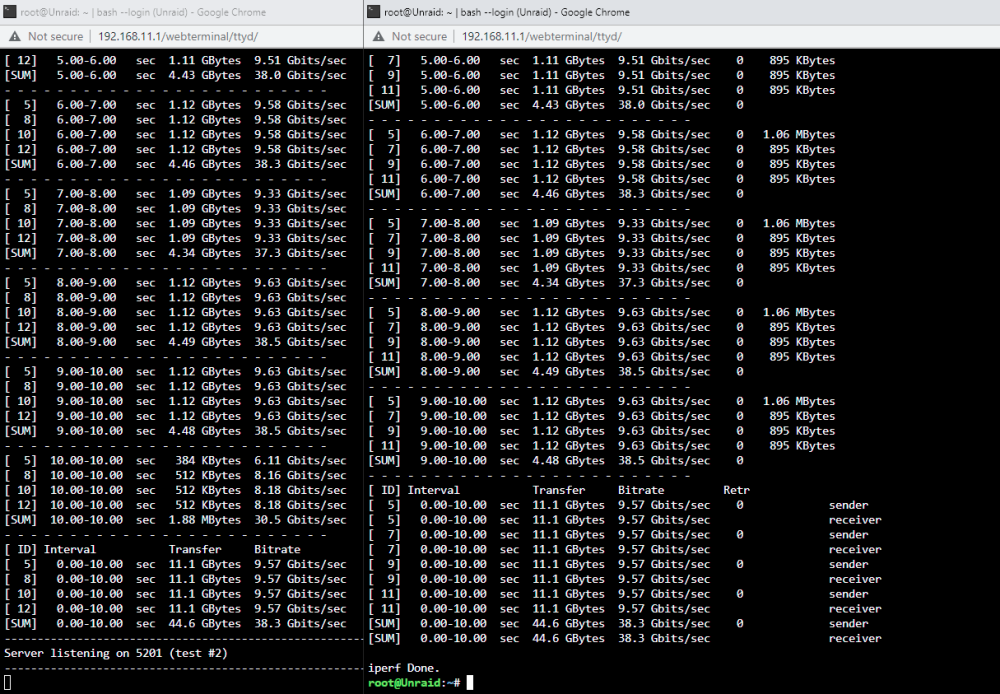Activate the left window title 'root@Unraid: ~ | bash --login'
This screenshot has height=694, width=1000.
coord(143,12)
